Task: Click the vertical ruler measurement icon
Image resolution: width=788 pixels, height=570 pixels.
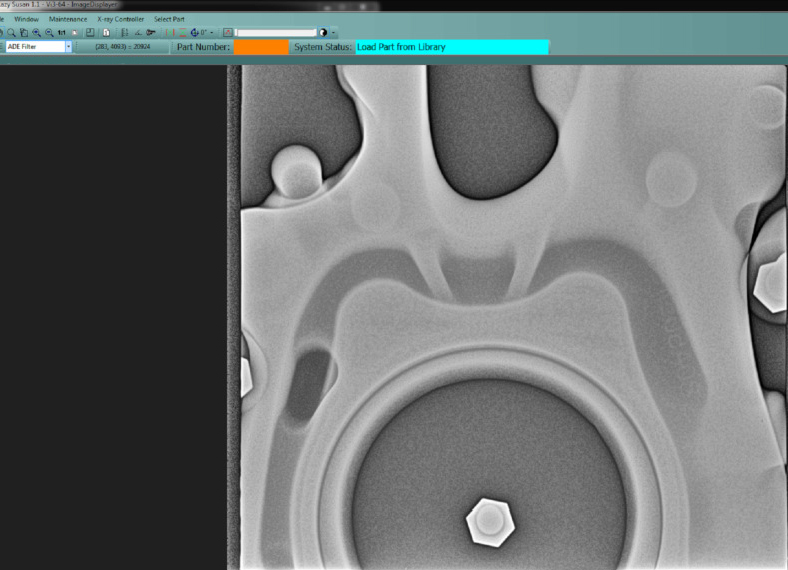Action: 124,32
